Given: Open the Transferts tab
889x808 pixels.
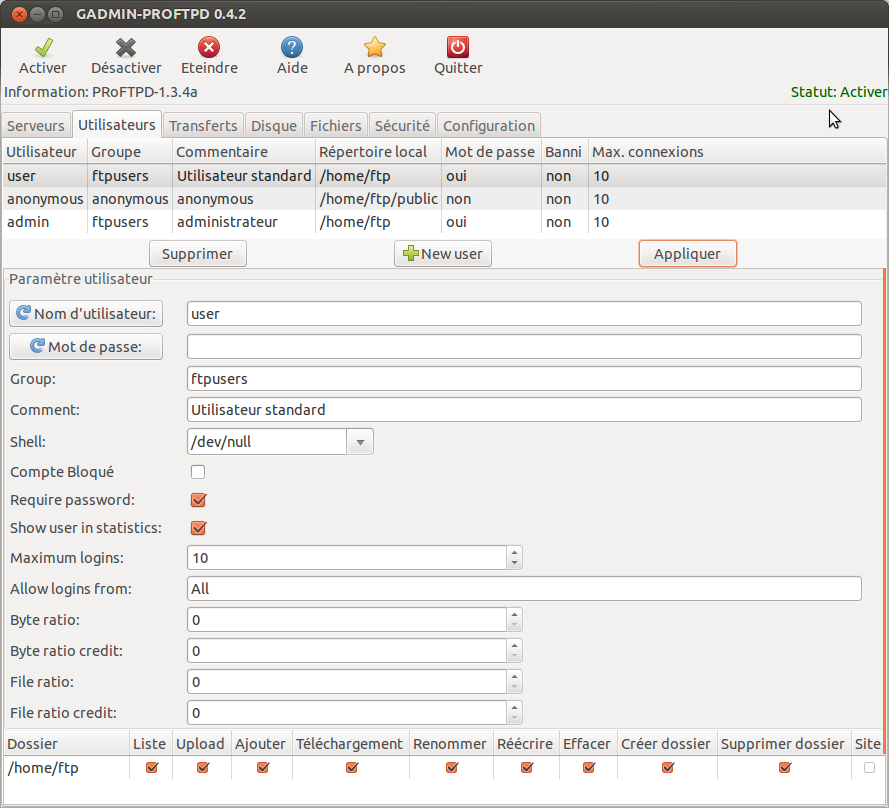Looking at the screenshot, I should click(203, 126).
